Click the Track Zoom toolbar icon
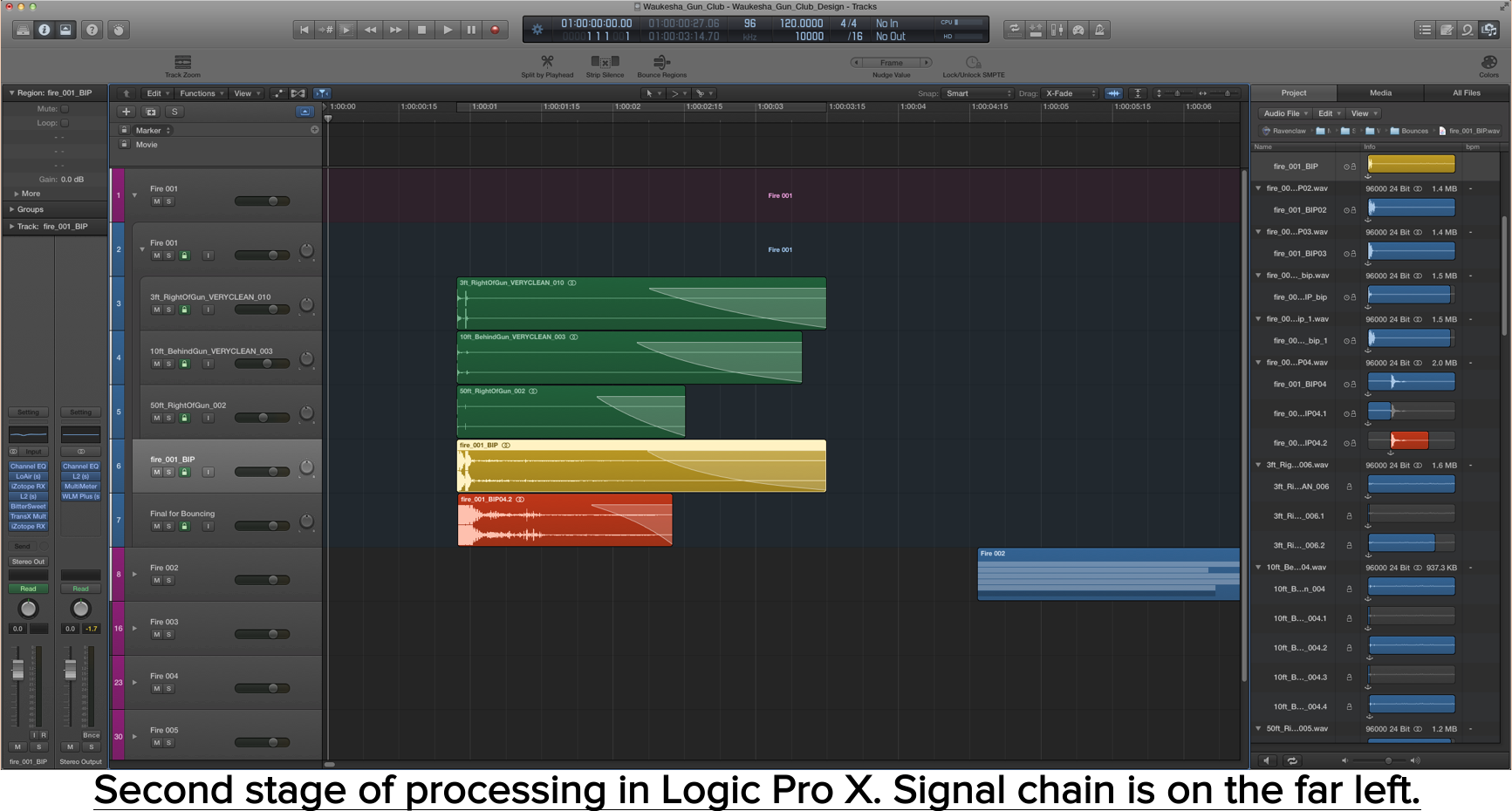Viewport: 1512px width, 811px height. point(182,62)
